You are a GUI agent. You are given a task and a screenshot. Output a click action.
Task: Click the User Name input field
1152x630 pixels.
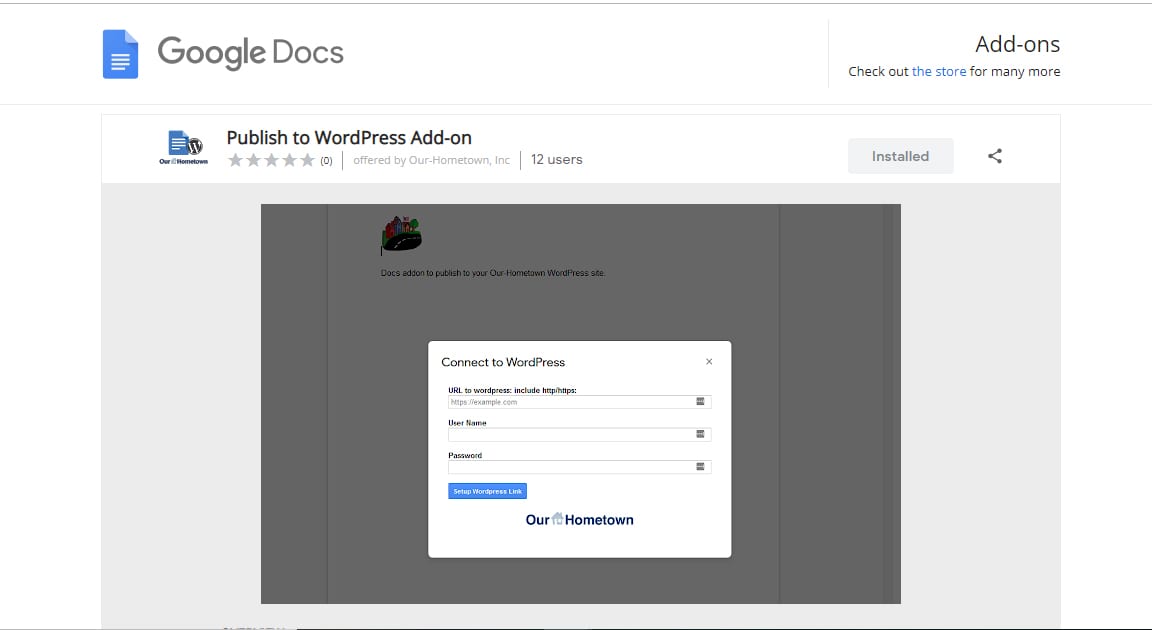pyautogui.click(x=580, y=434)
